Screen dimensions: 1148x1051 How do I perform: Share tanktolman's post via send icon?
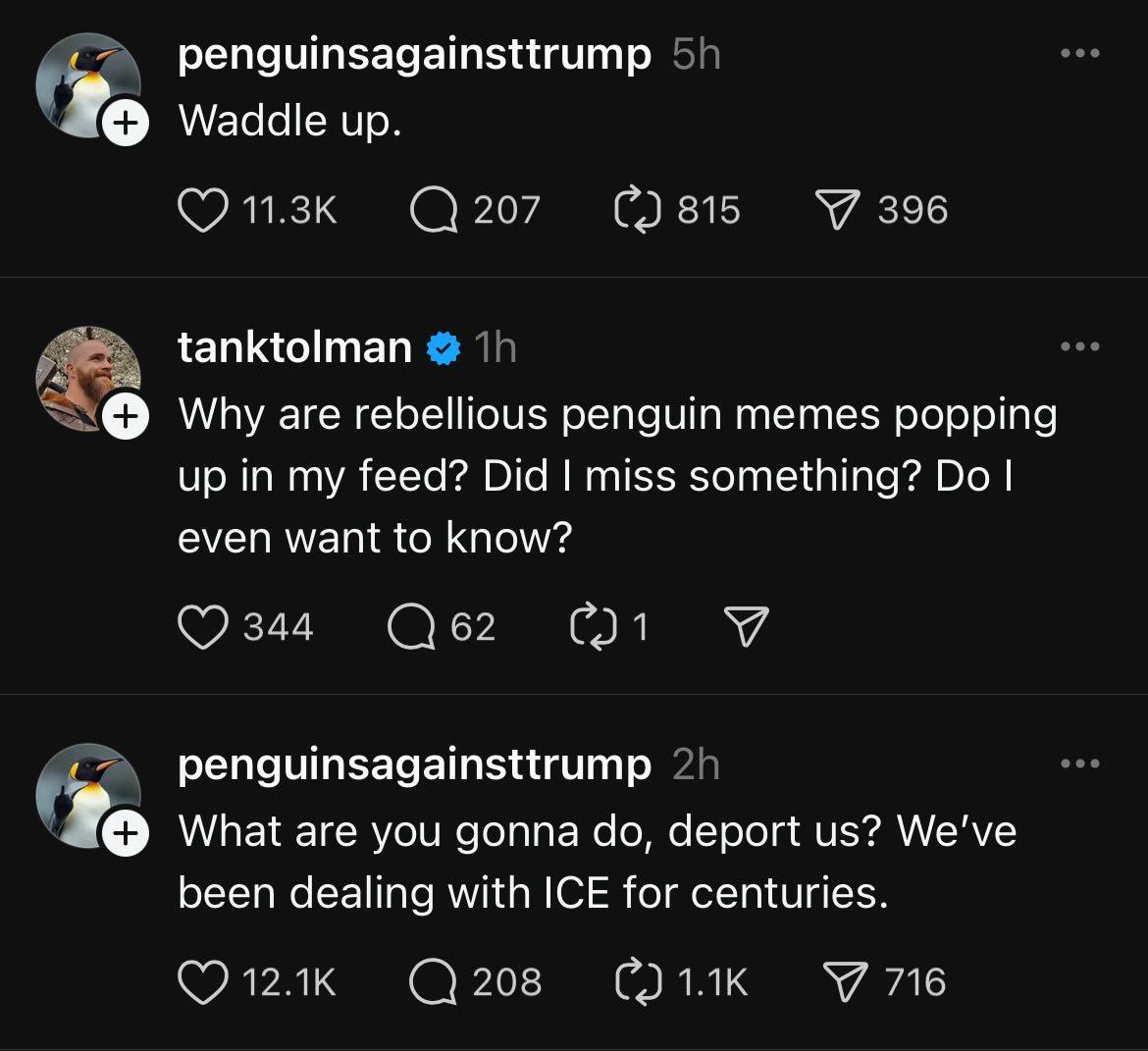(746, 627)
